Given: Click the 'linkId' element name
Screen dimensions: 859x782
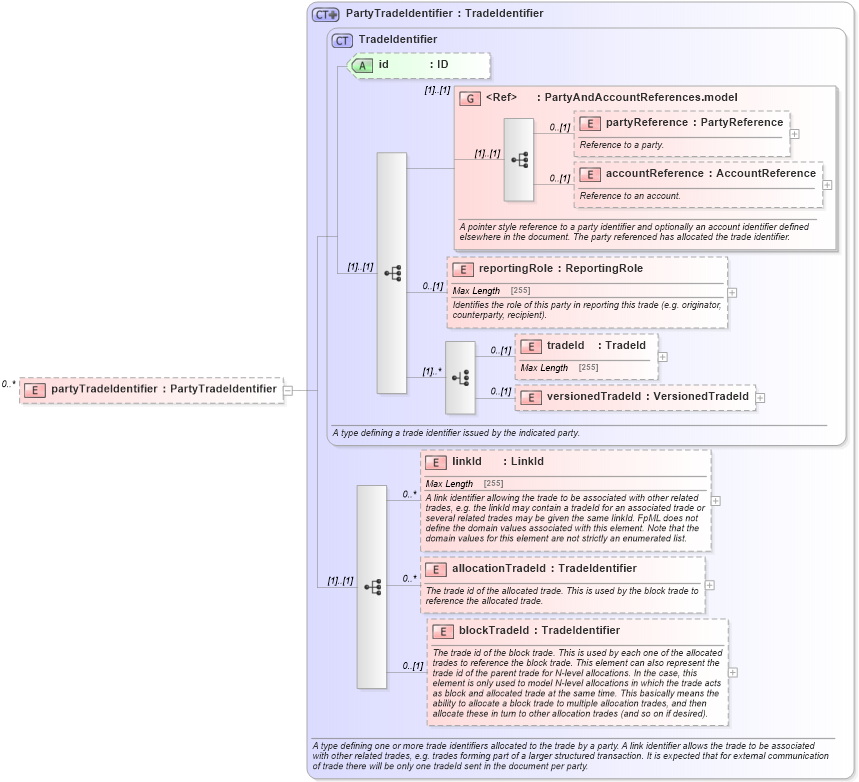Looking at the screenshot, I should (x=467, y=461).
